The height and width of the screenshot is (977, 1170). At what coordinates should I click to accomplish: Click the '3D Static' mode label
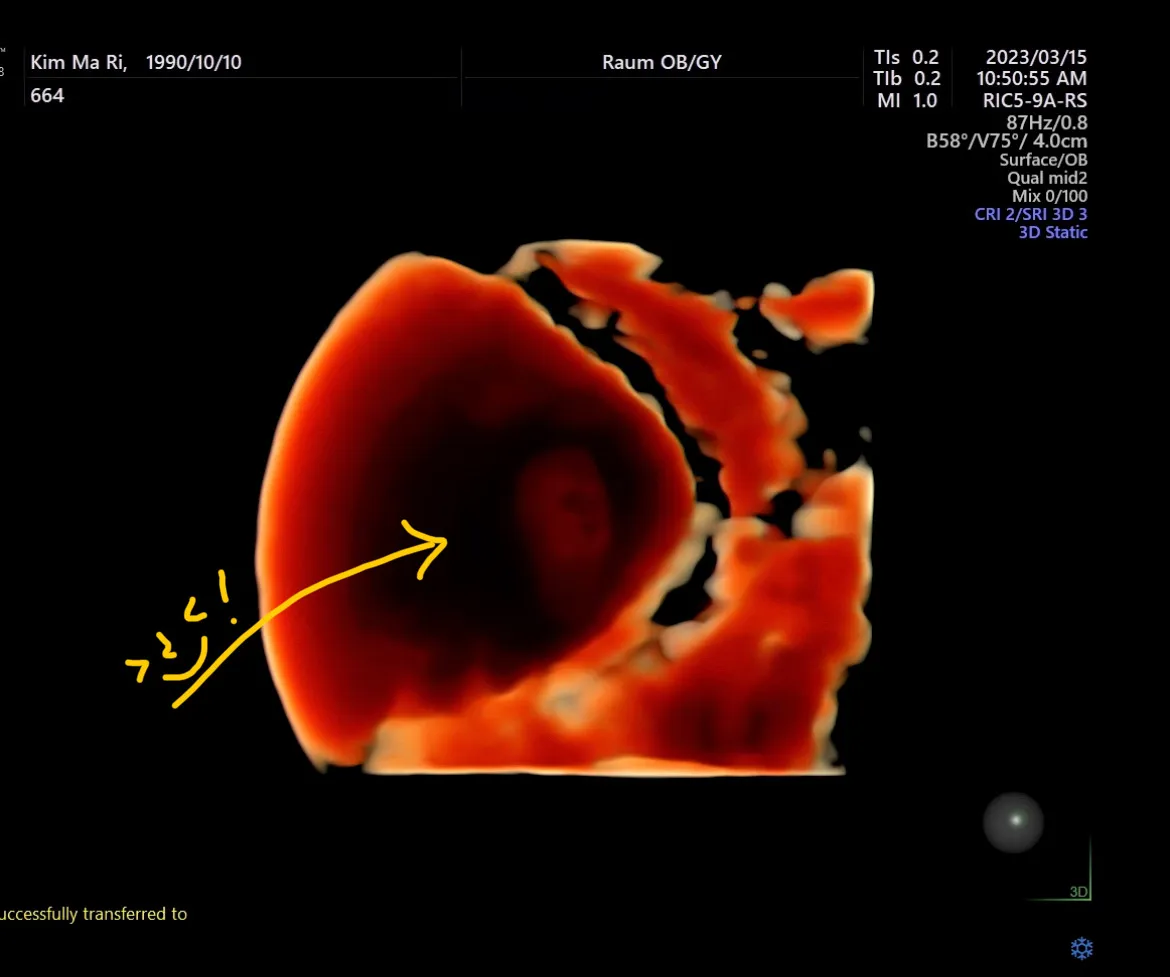tap(1053, 232)
